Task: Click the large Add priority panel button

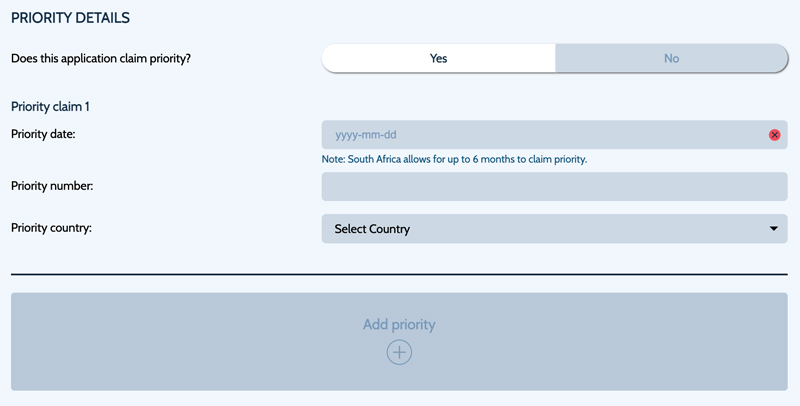Action: click(x=399, y=341)
